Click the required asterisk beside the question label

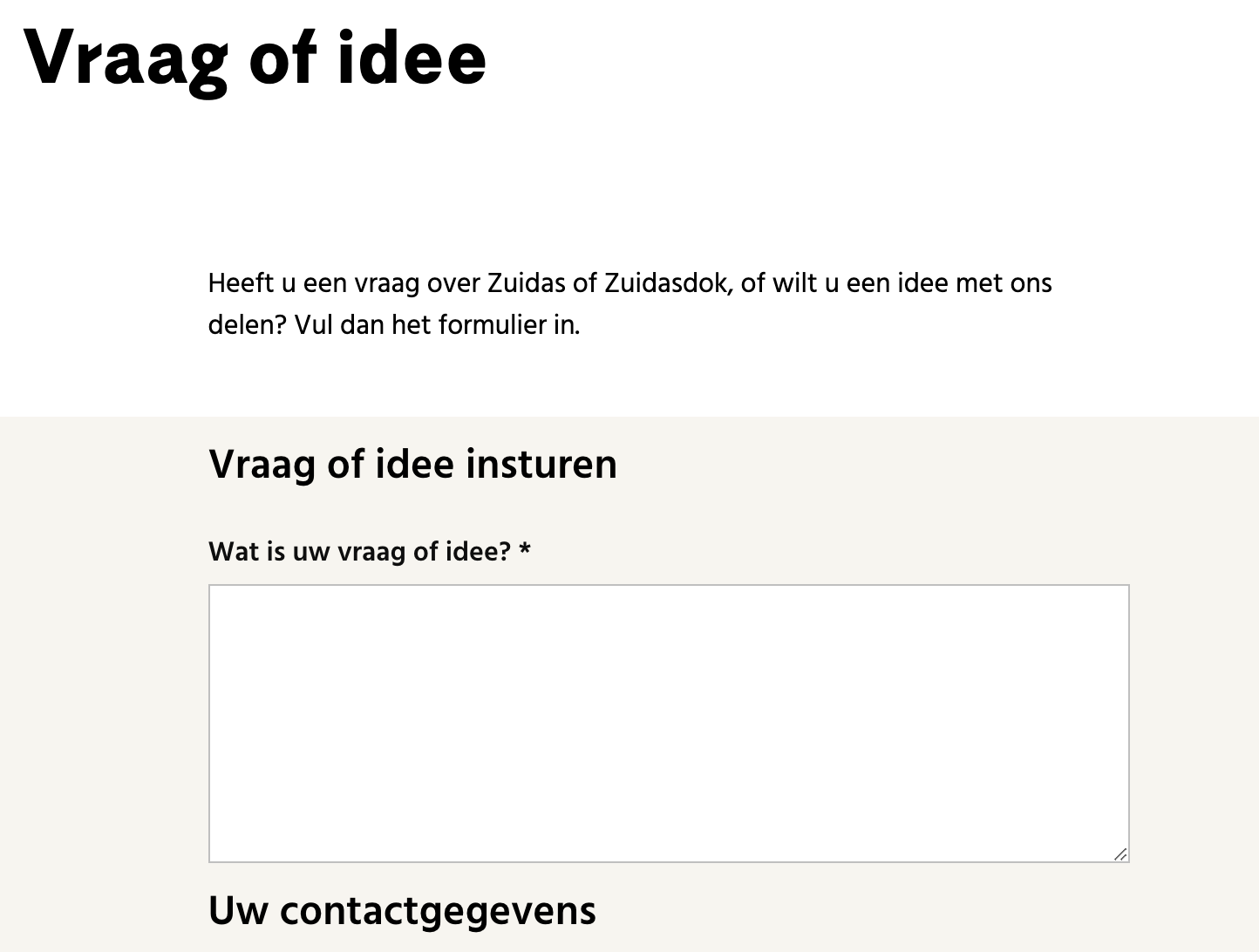click(525, 551)
